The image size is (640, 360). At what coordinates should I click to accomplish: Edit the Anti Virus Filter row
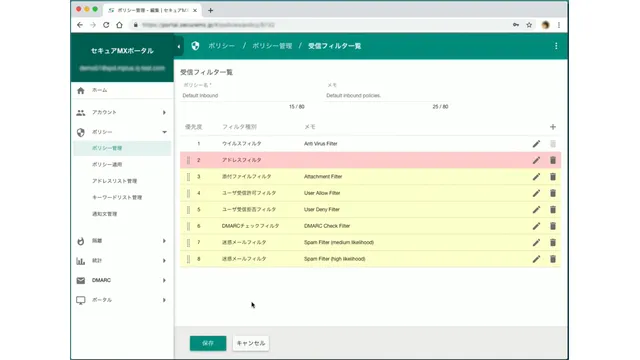click(x=536, y=144)
